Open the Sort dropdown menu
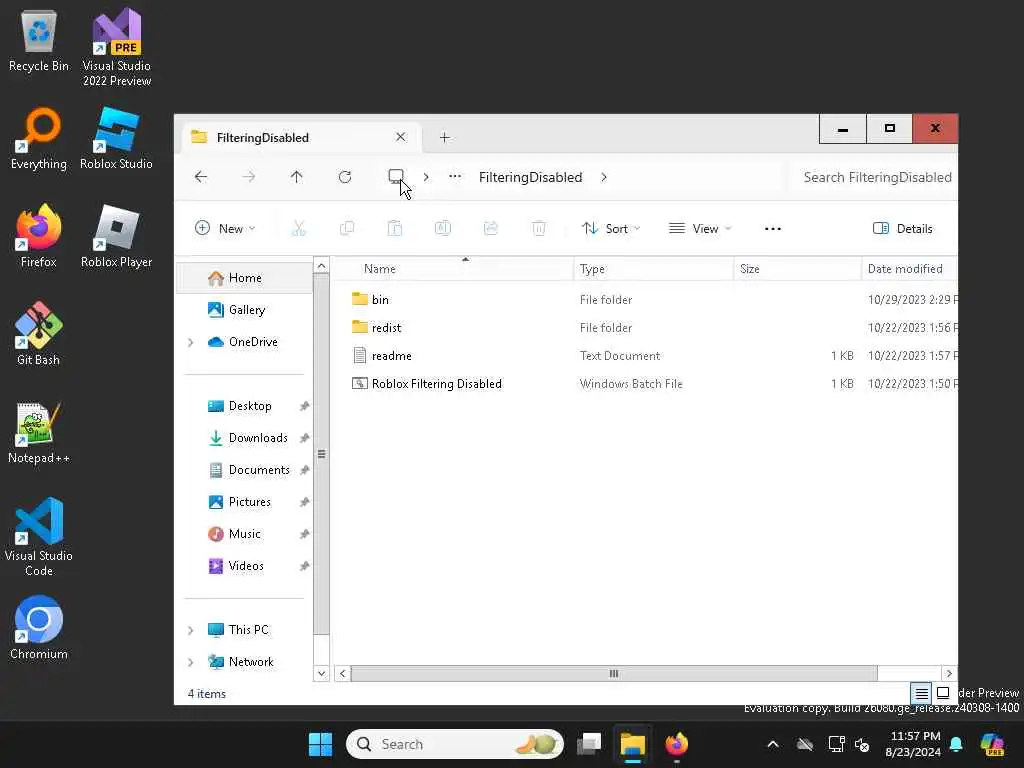 pyautogui.click(x=611, y=229)
